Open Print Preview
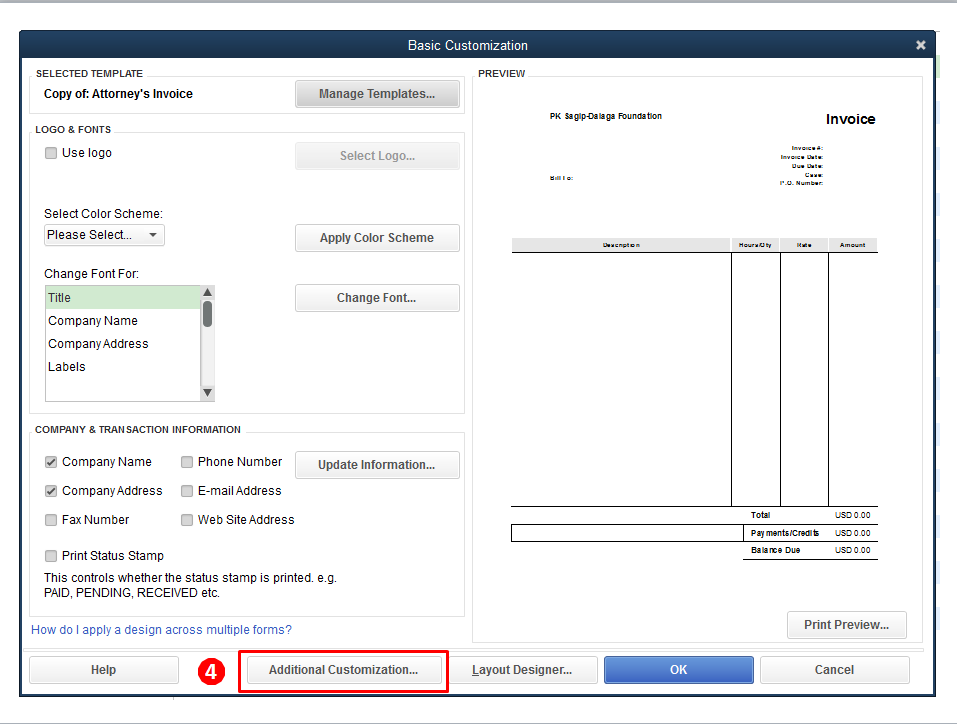 pos(847,625)
